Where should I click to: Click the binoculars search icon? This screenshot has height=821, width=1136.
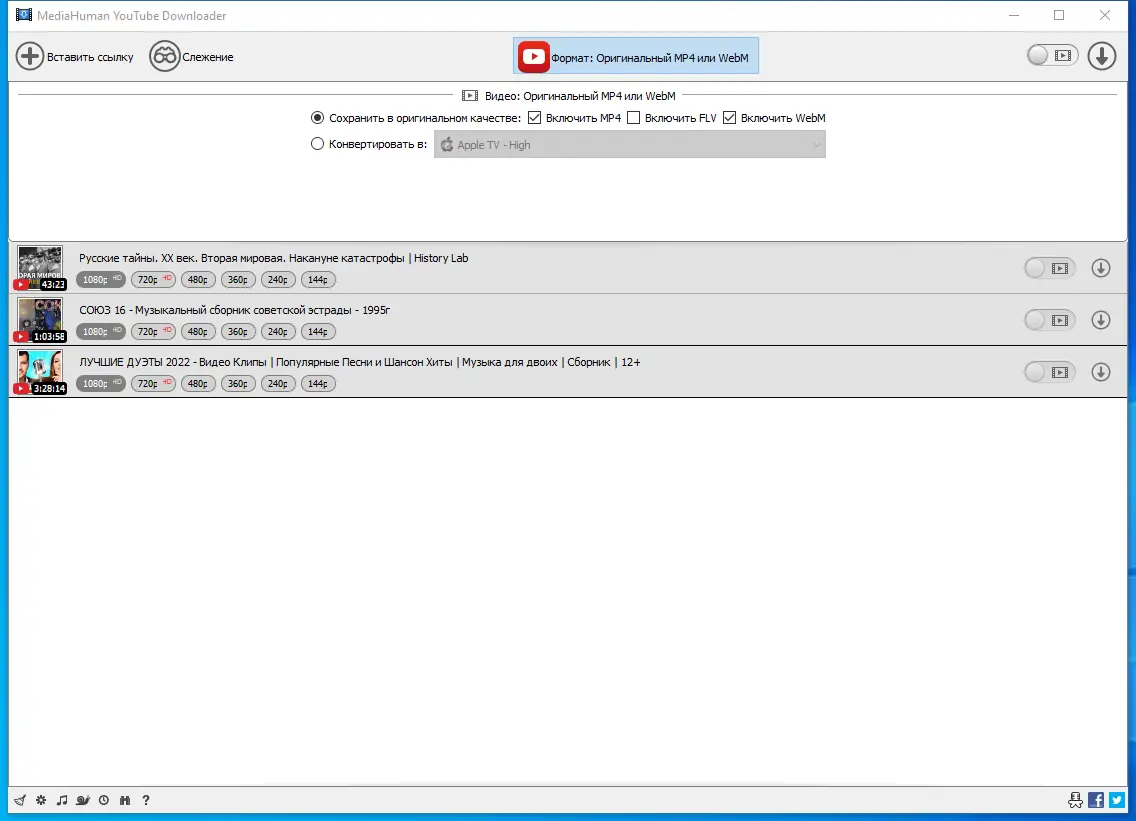125,800
